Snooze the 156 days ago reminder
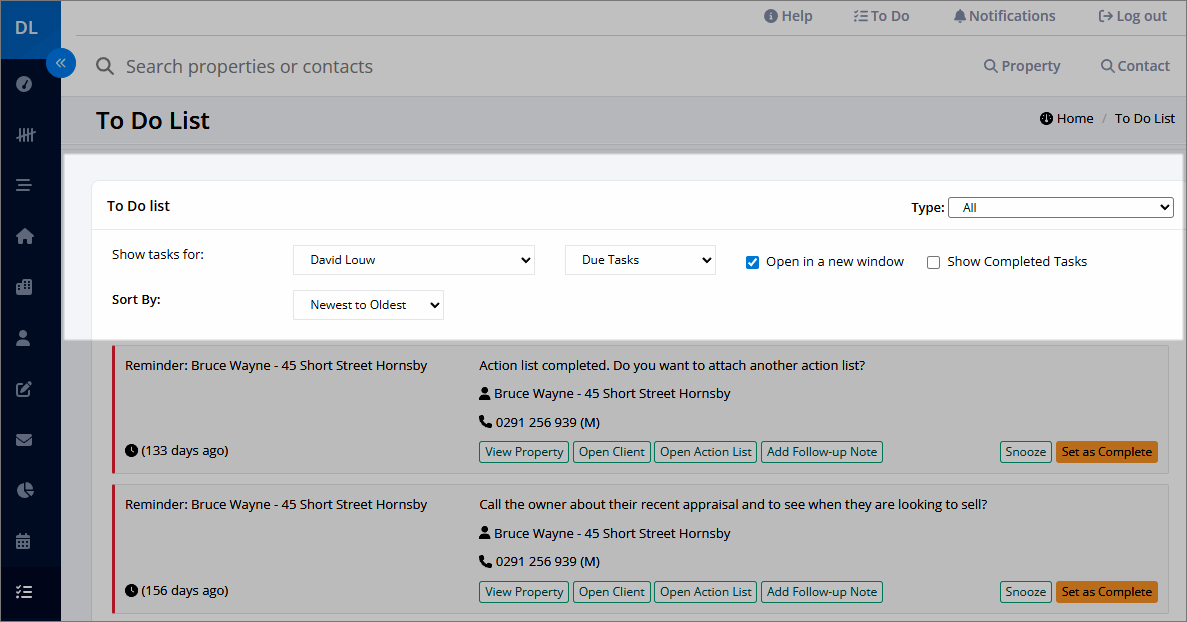1187x622 pixels. coord(1026,592)
